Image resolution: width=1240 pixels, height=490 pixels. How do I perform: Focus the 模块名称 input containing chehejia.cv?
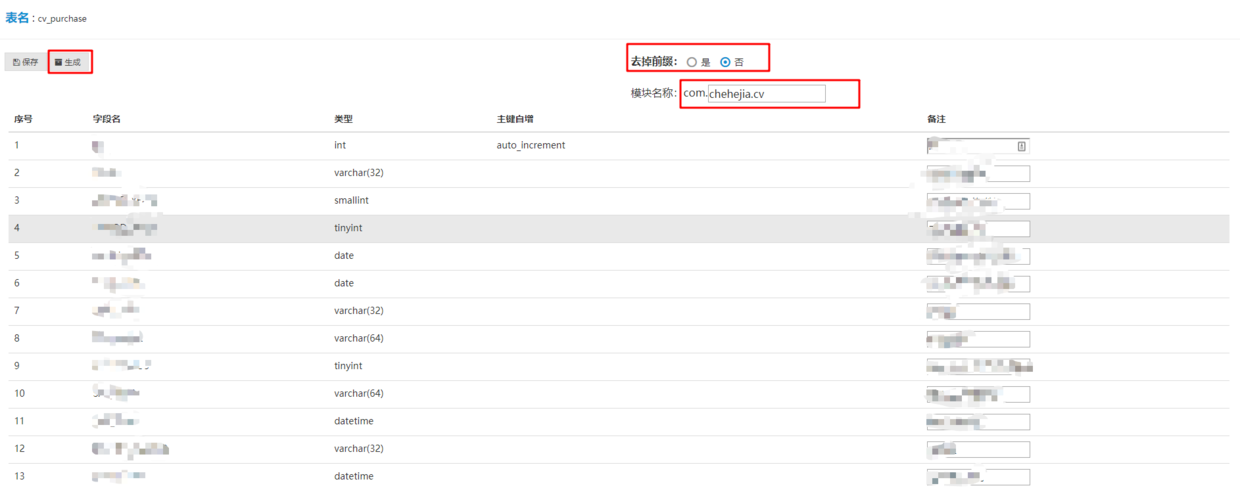[x=766, y=94]
